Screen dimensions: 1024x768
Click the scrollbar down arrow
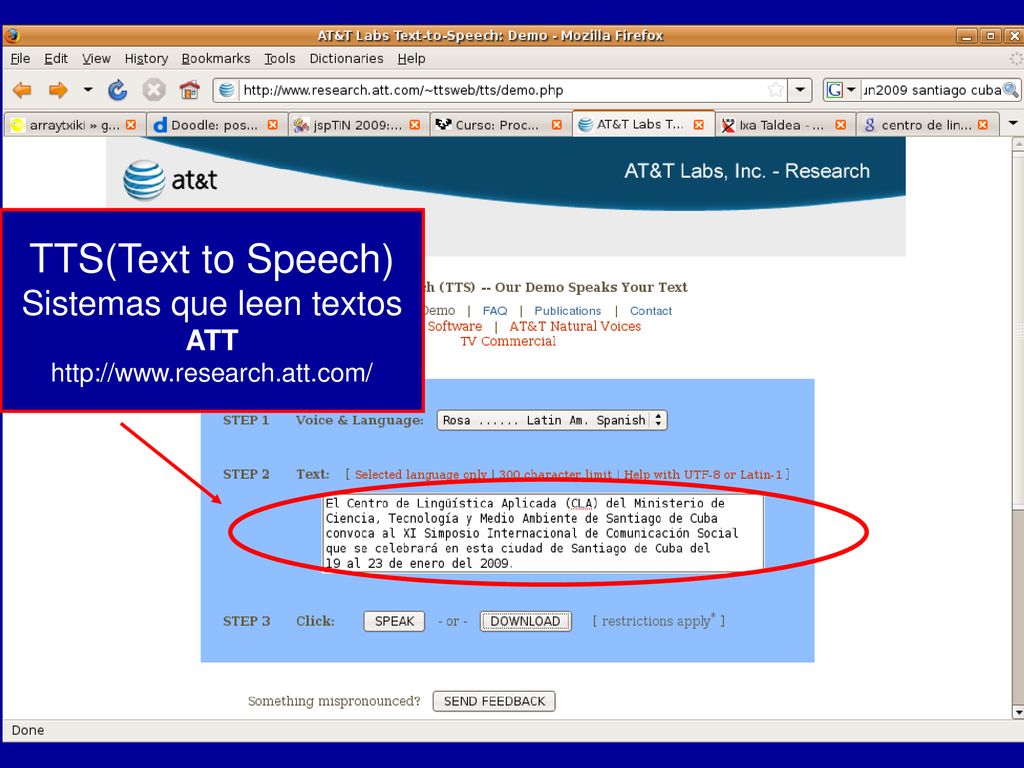tap(1017, 712)
